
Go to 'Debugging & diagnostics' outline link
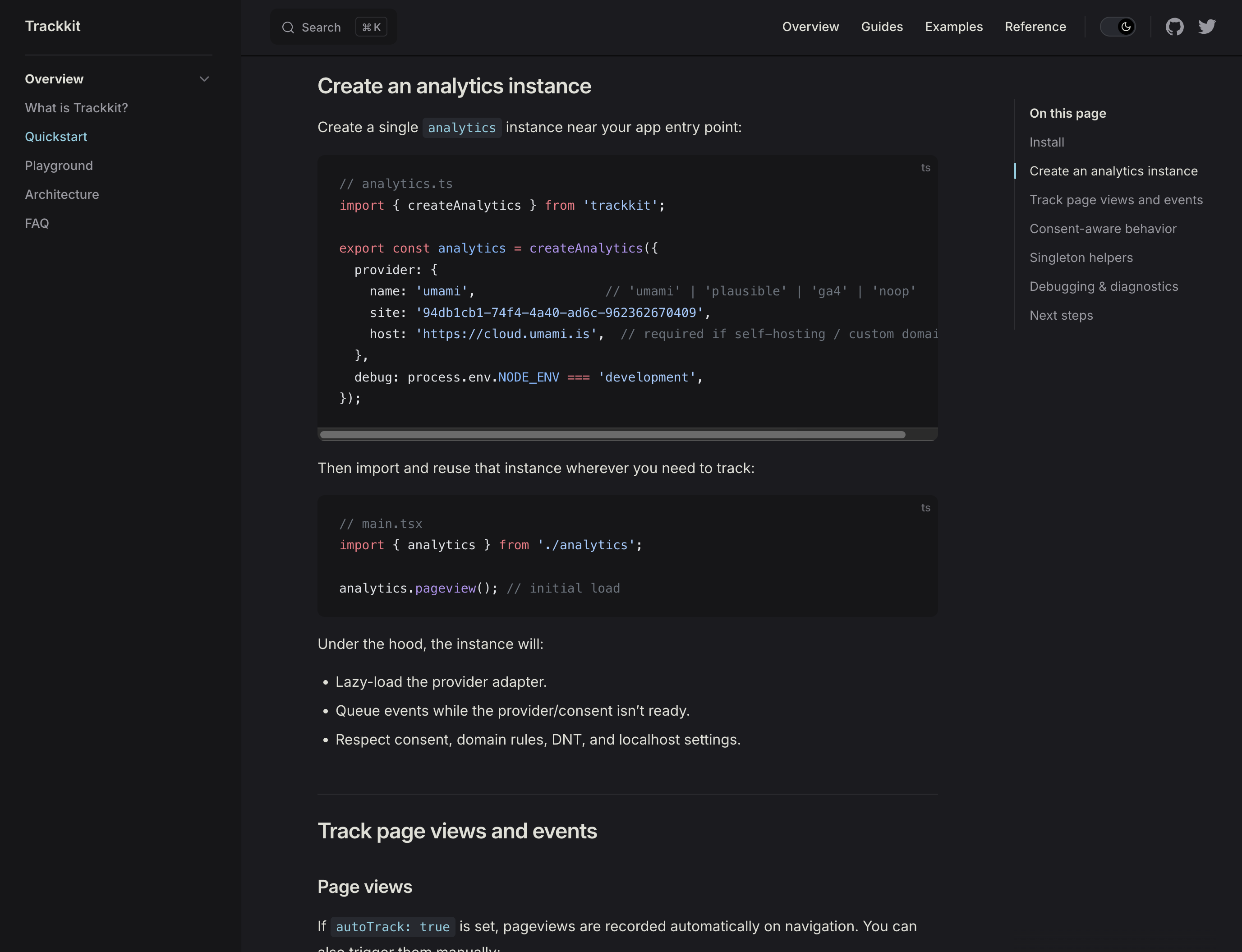coord(1103,287)
